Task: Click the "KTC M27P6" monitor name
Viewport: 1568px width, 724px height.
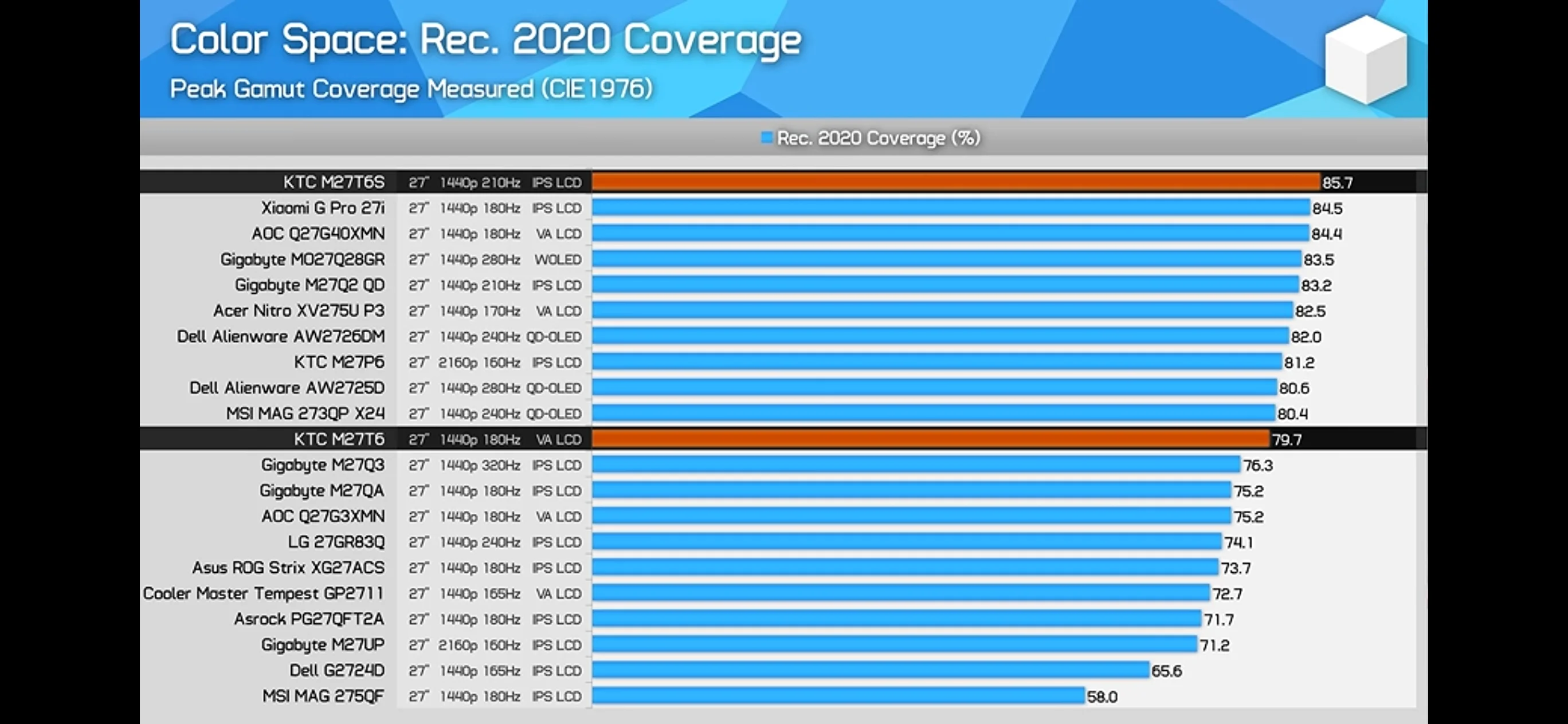Action: [339, 362]
